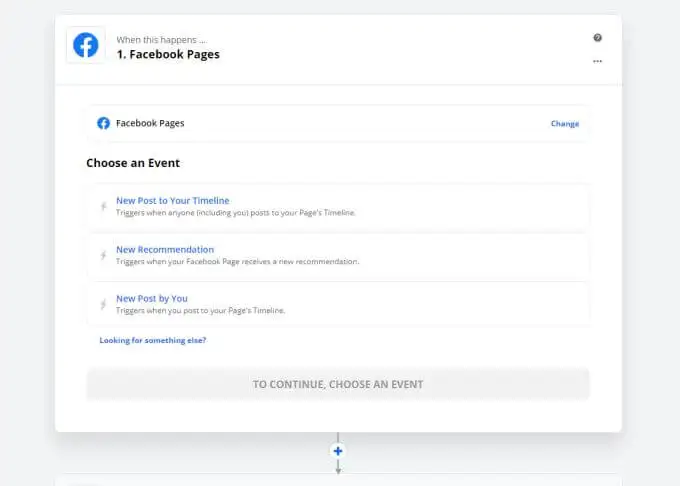Viewport: 680px width, 486px height.
Task: Click the large Facebook logo in step header
Action: coord(85,45)
